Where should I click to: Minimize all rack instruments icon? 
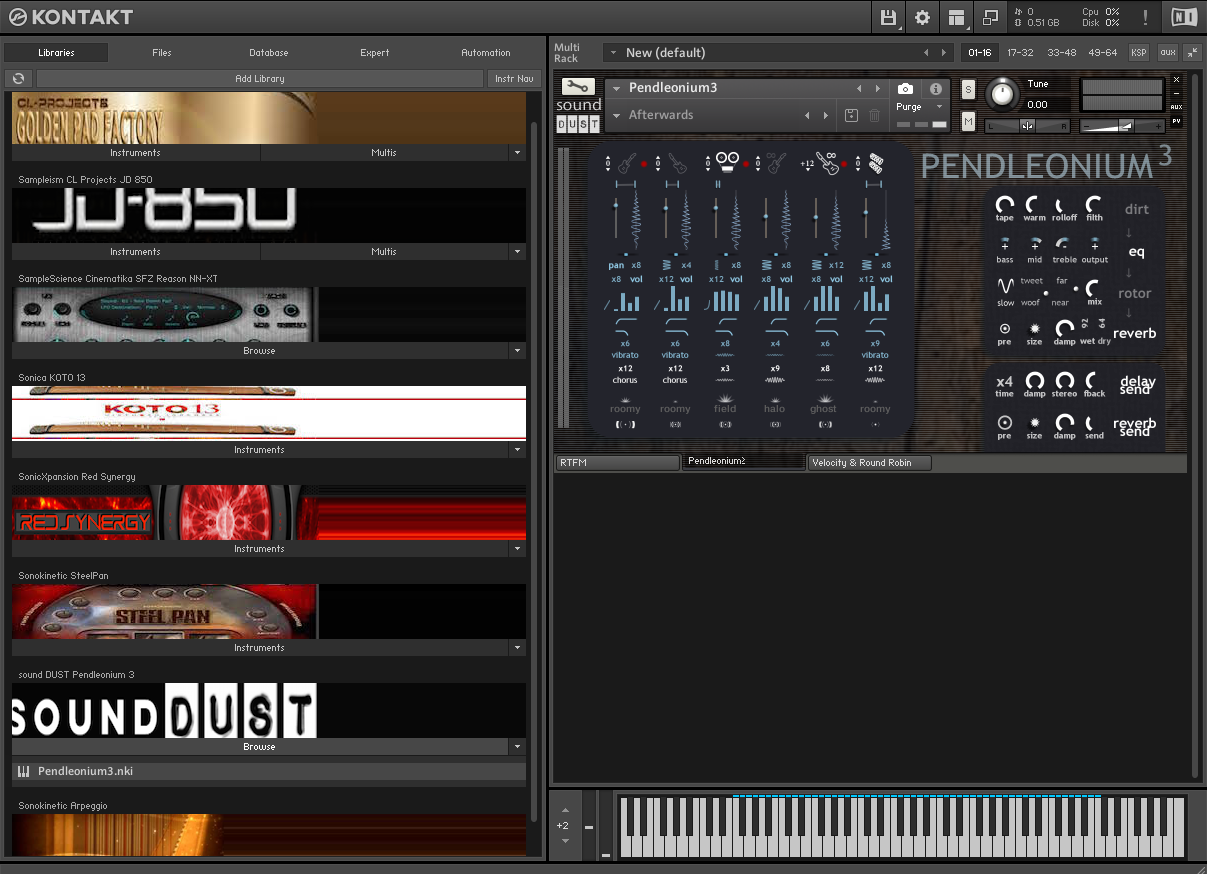tap(1192, 52)
